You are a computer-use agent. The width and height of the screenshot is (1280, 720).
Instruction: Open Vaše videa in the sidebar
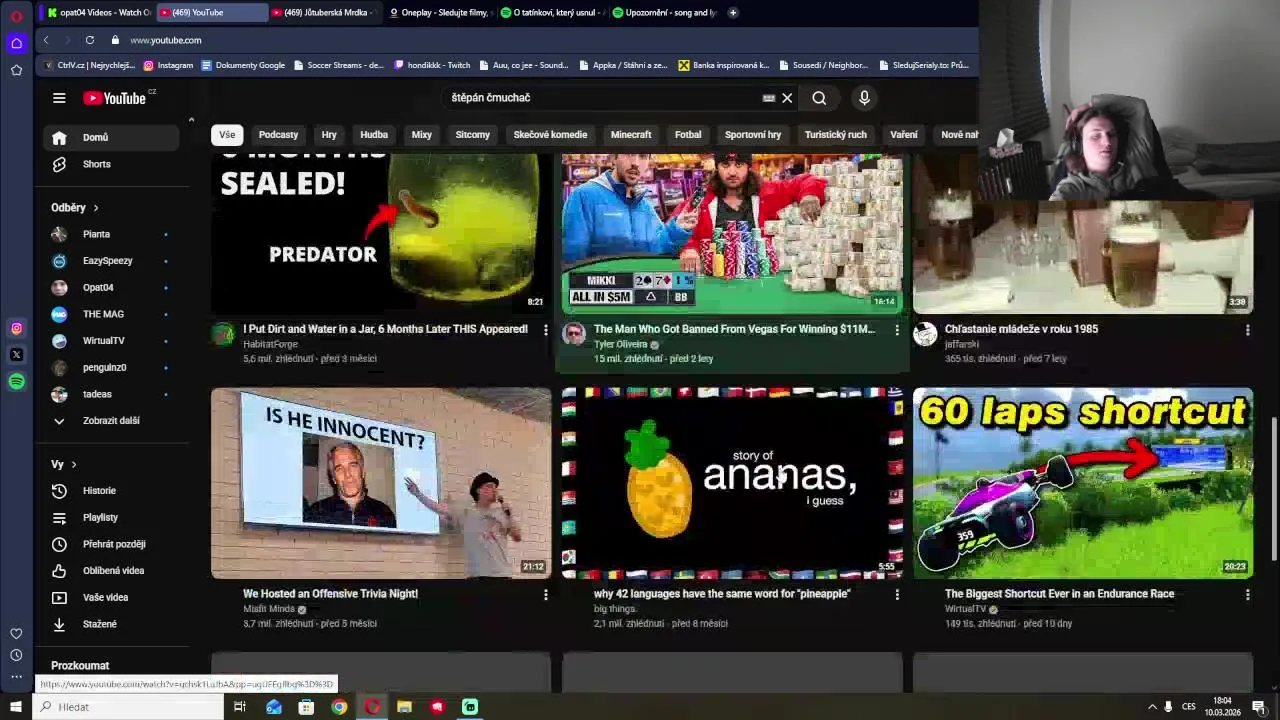click(111, 597)
